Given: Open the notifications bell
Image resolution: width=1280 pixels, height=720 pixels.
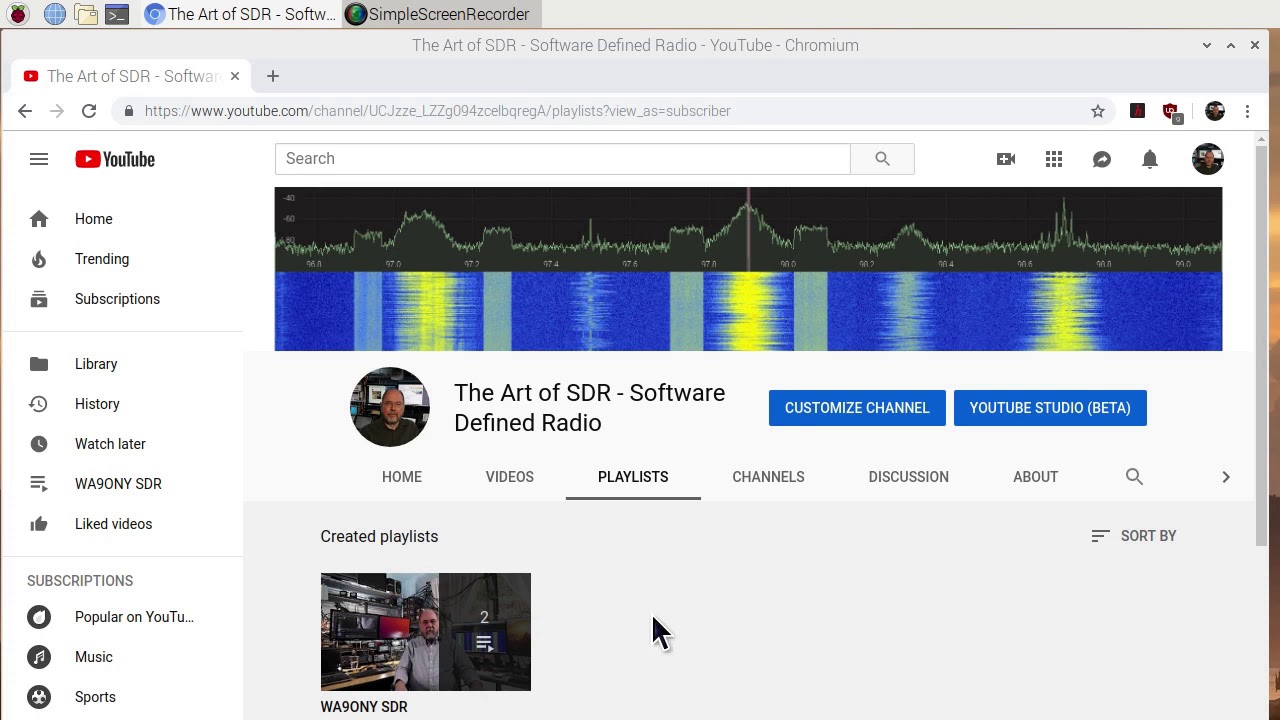Looking at the screenshot, I should coord(1150,159).
